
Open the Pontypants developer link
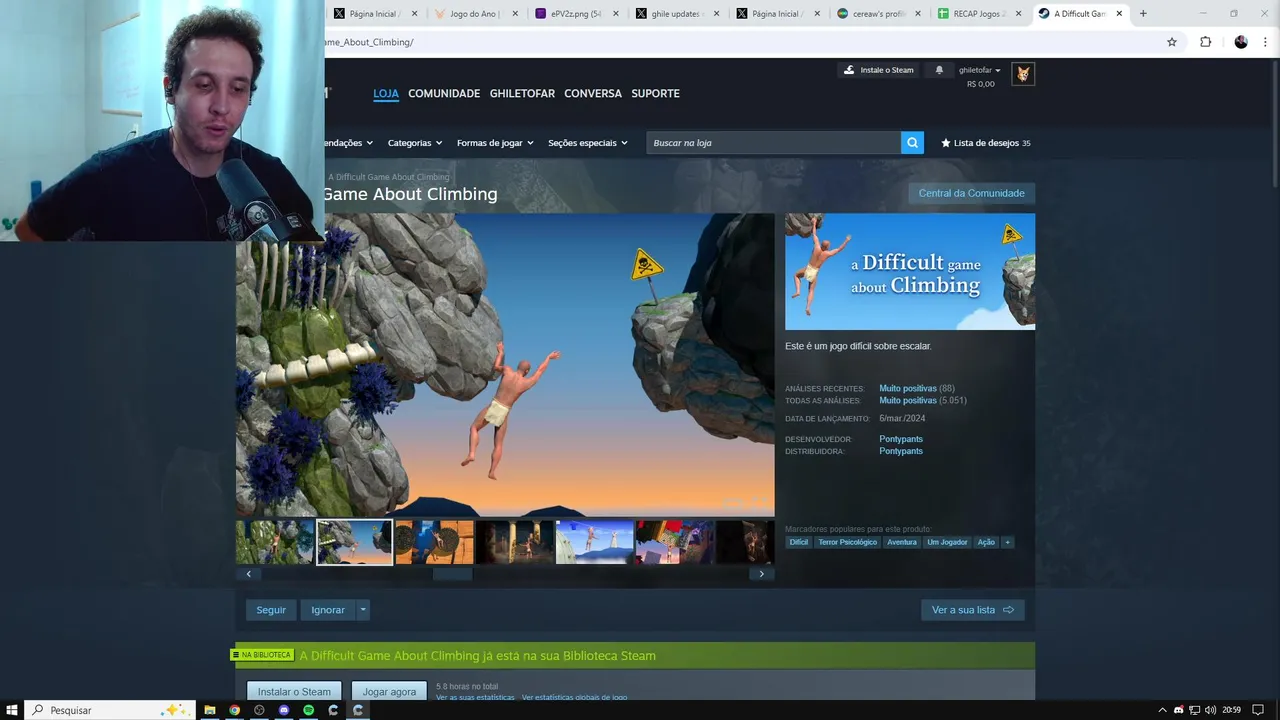coord(901,439)
